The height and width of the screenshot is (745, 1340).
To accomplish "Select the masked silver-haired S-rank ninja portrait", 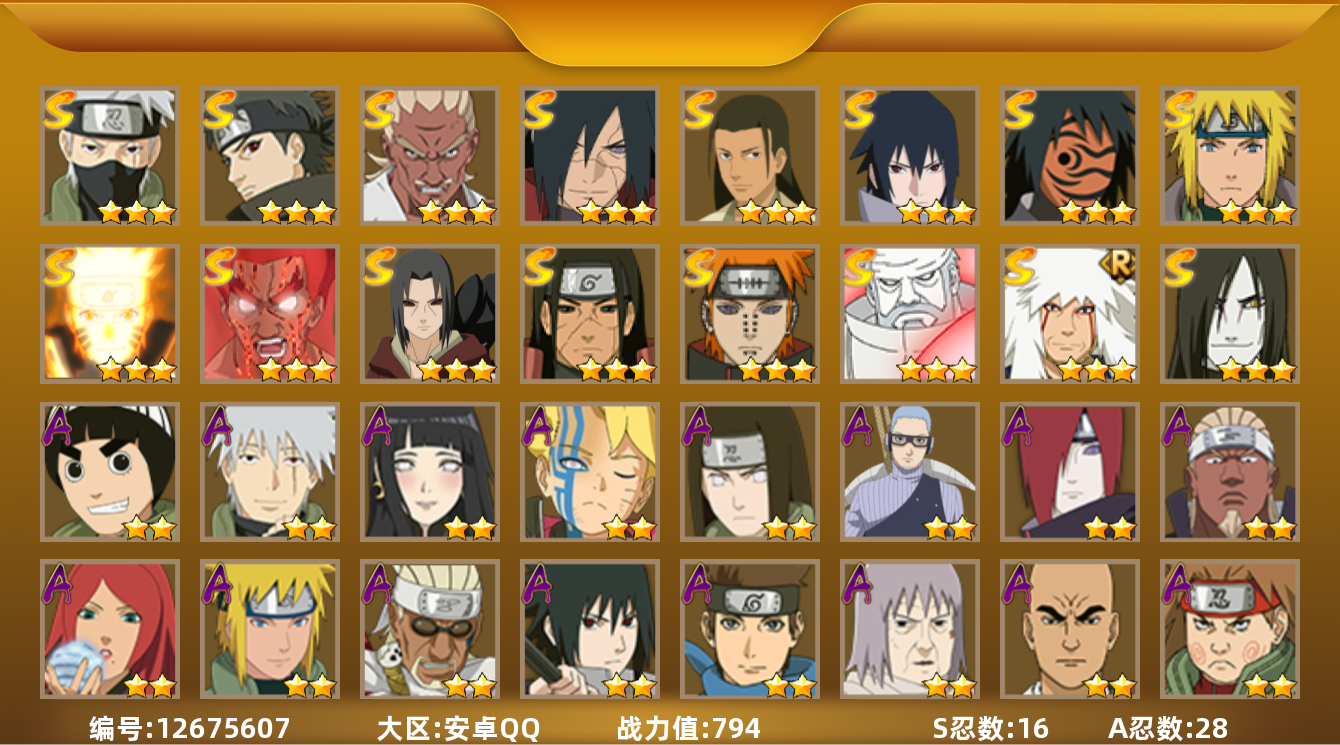I will tap(110, 155).
